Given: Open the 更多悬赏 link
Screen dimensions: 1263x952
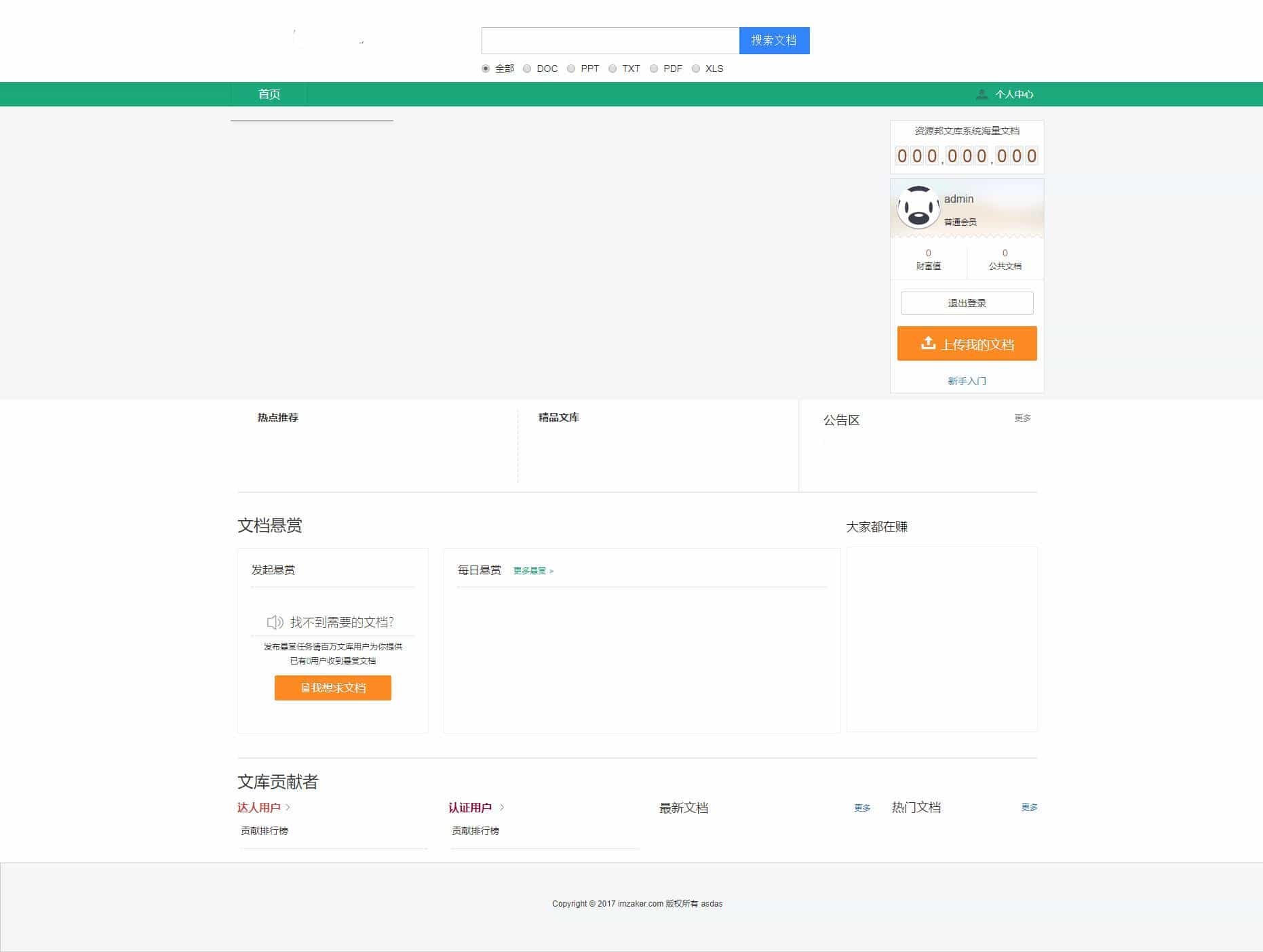Looking at the screenshot, I should click(533, 571).
